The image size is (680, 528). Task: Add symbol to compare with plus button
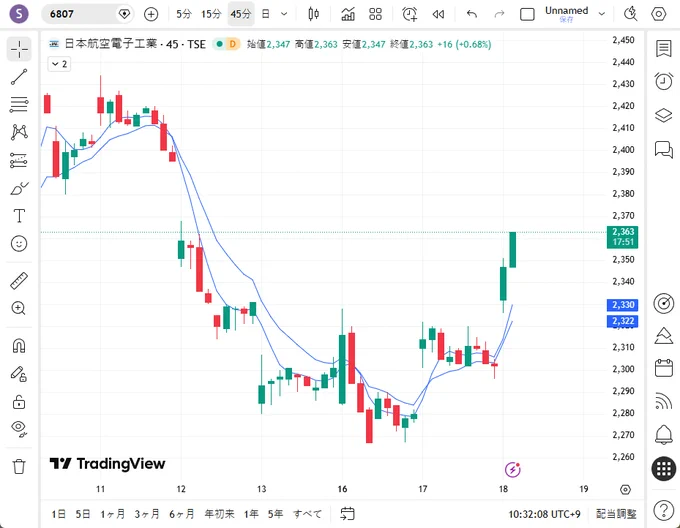[x=151, y=14]
